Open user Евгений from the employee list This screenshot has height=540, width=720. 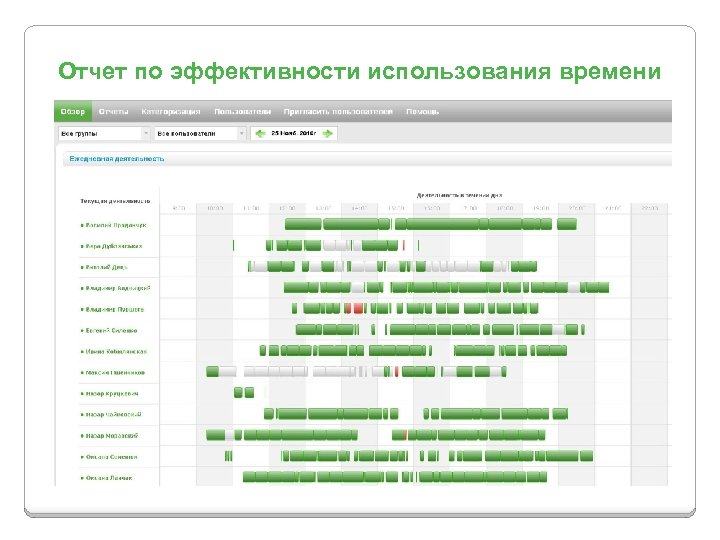tap(111, 330)
